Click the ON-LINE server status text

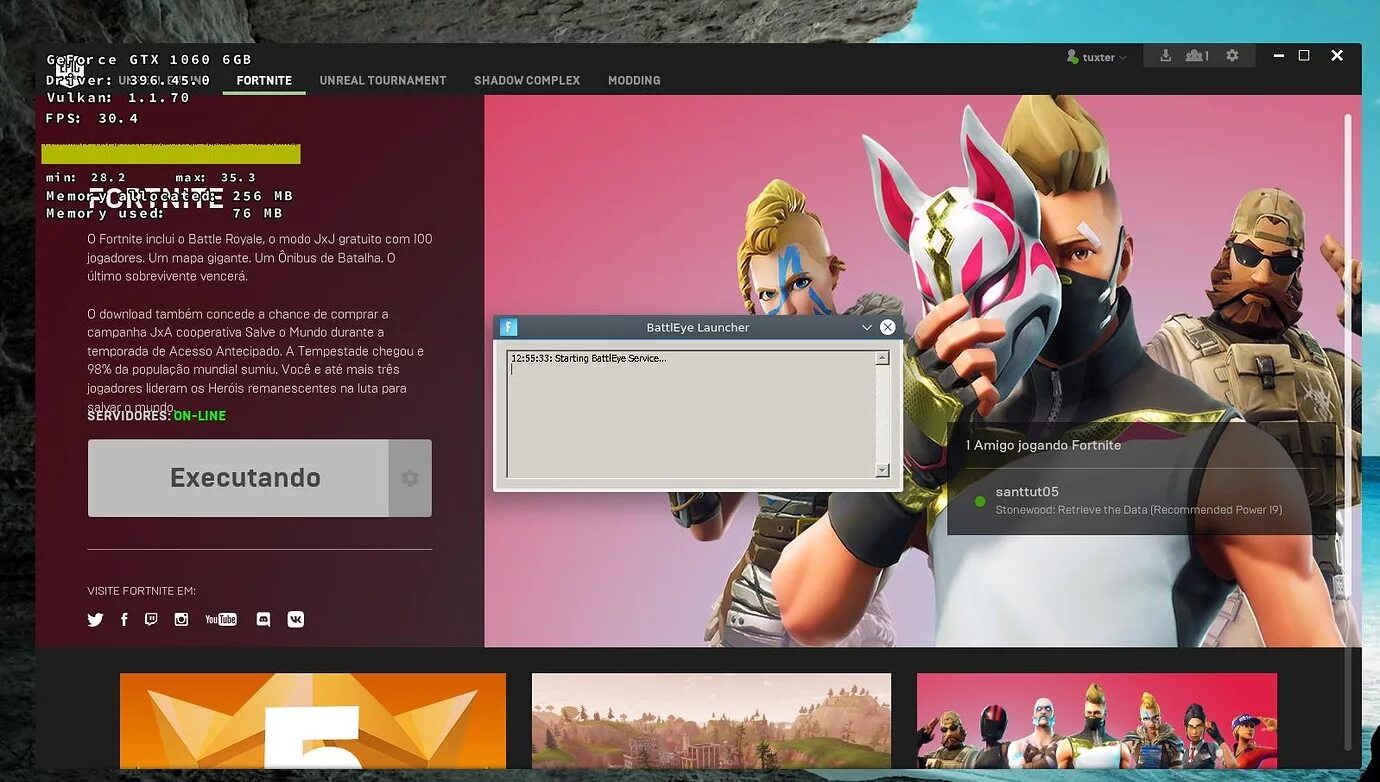[200, 416]
